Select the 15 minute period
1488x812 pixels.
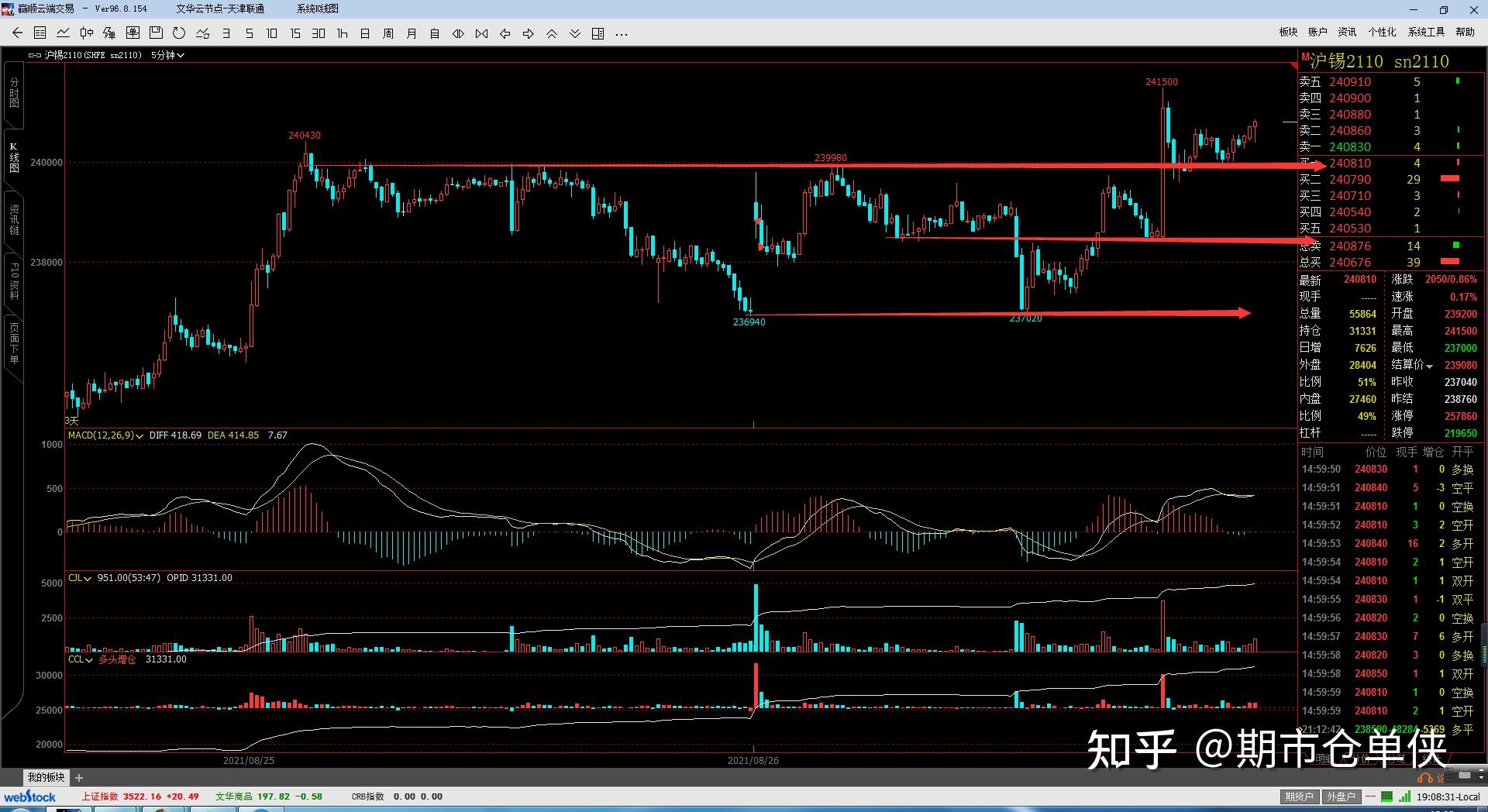[x=295, y=33]
